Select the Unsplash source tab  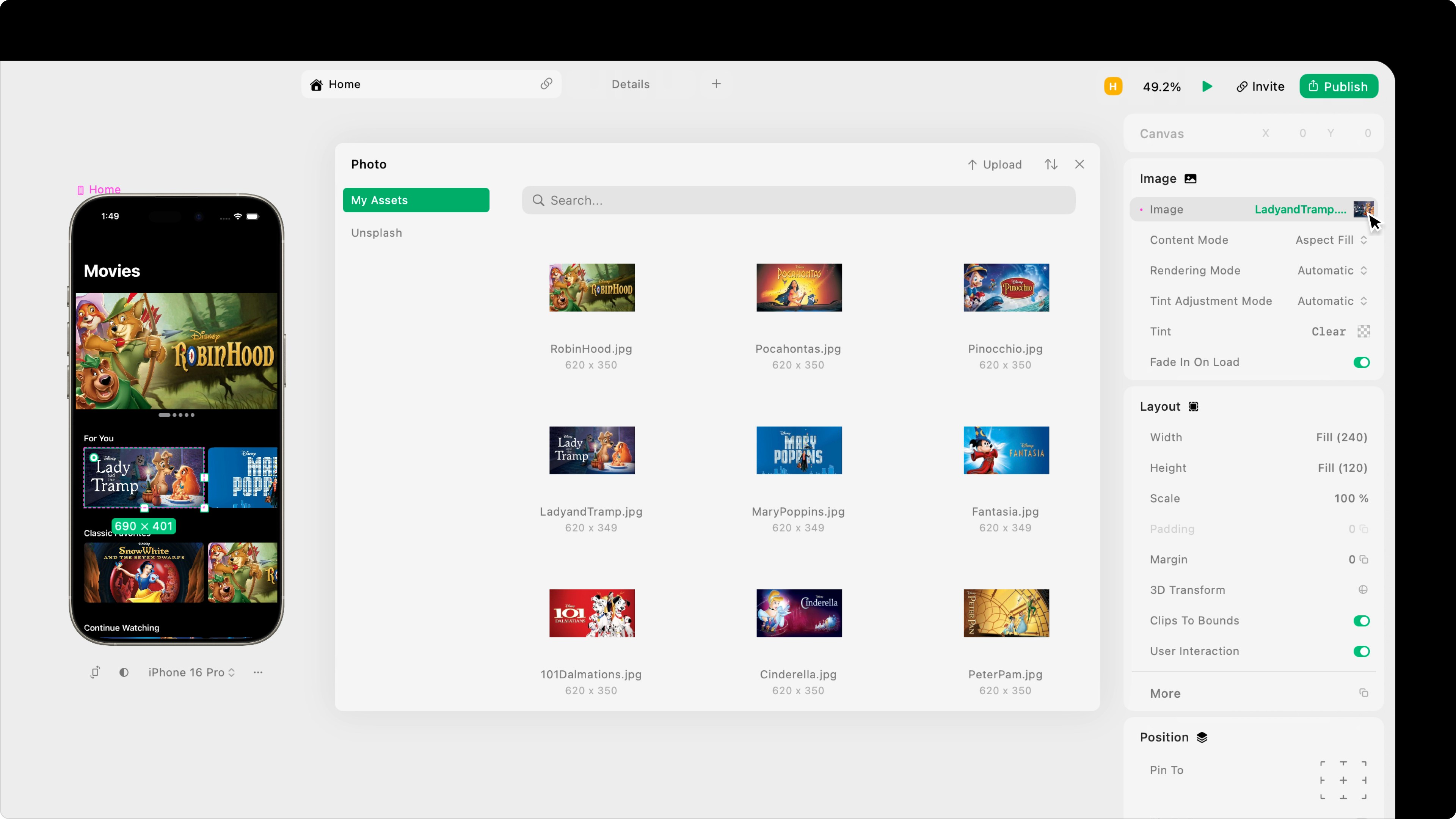377,233
